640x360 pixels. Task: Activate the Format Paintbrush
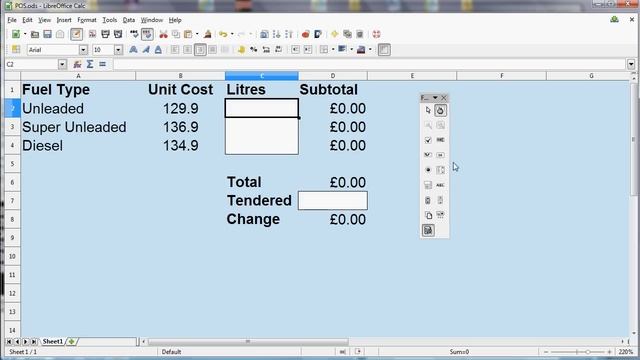[208, 34]
